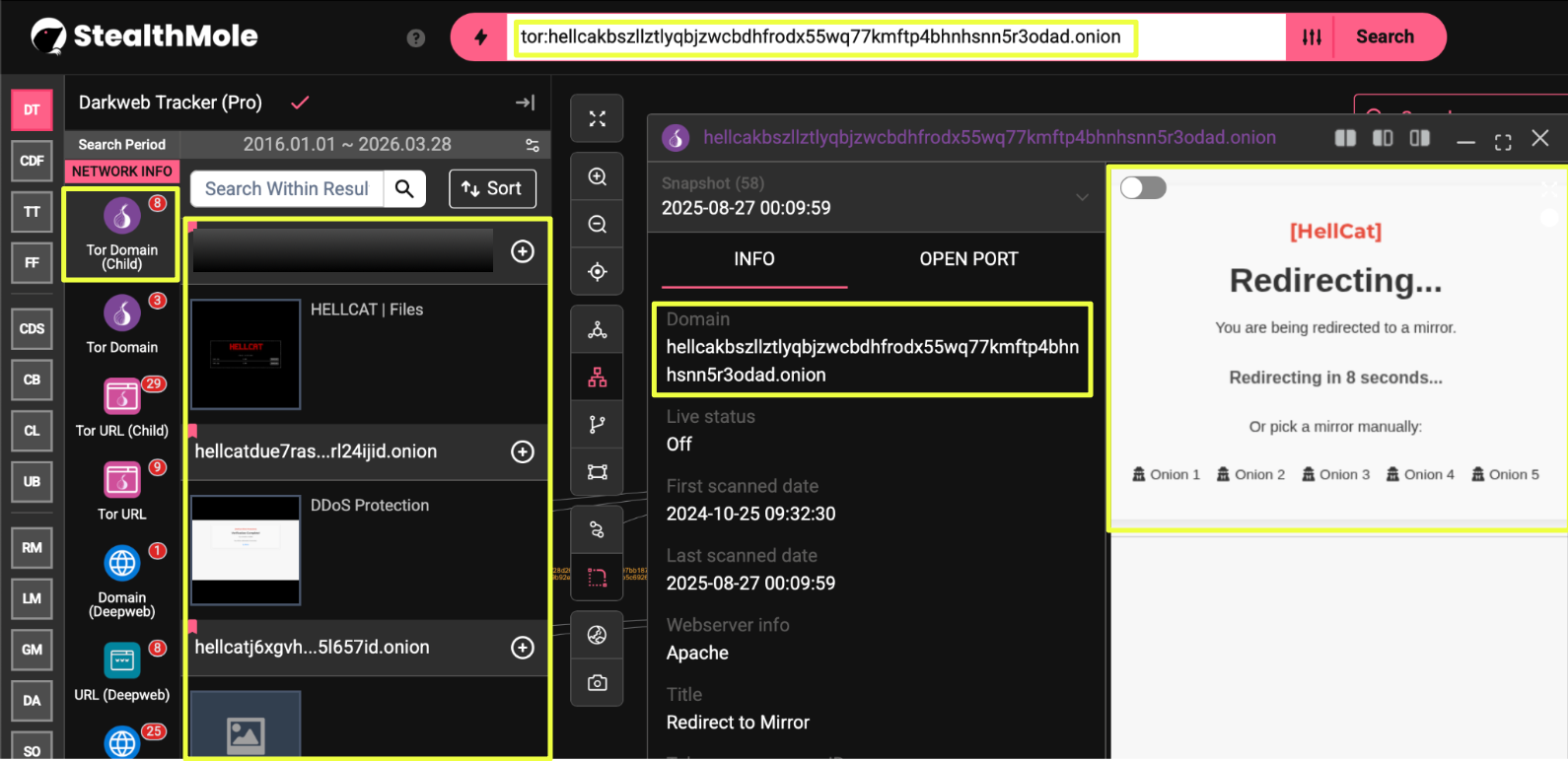This screenshot has height=761, width=1568.
Task: Switch to the OPEN PORT tab
Action: [x=967, y=259]
